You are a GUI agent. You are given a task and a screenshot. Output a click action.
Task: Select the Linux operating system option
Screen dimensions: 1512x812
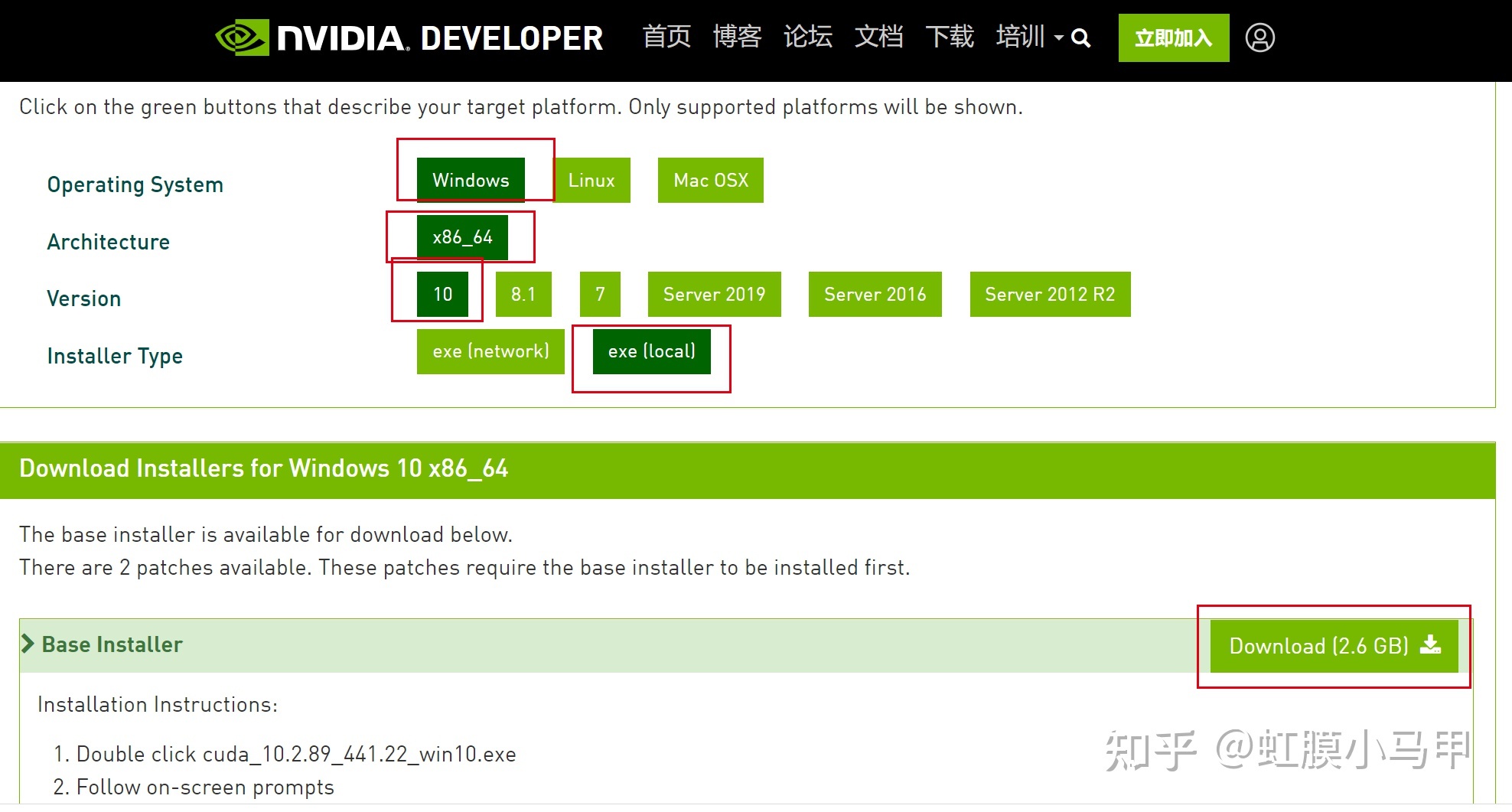(x=591, y=180)
